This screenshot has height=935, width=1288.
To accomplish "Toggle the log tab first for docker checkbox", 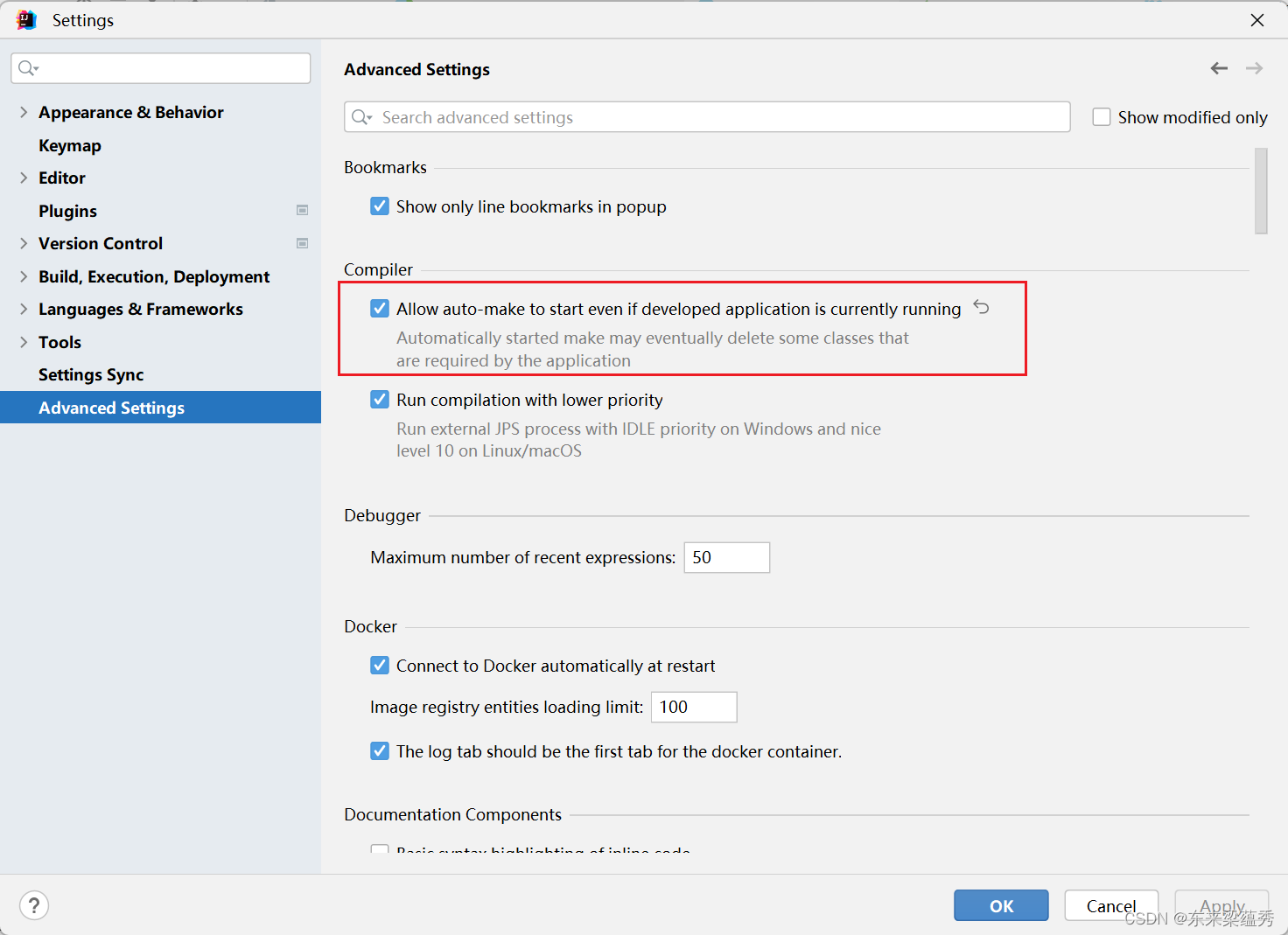I will pos(380,751).
